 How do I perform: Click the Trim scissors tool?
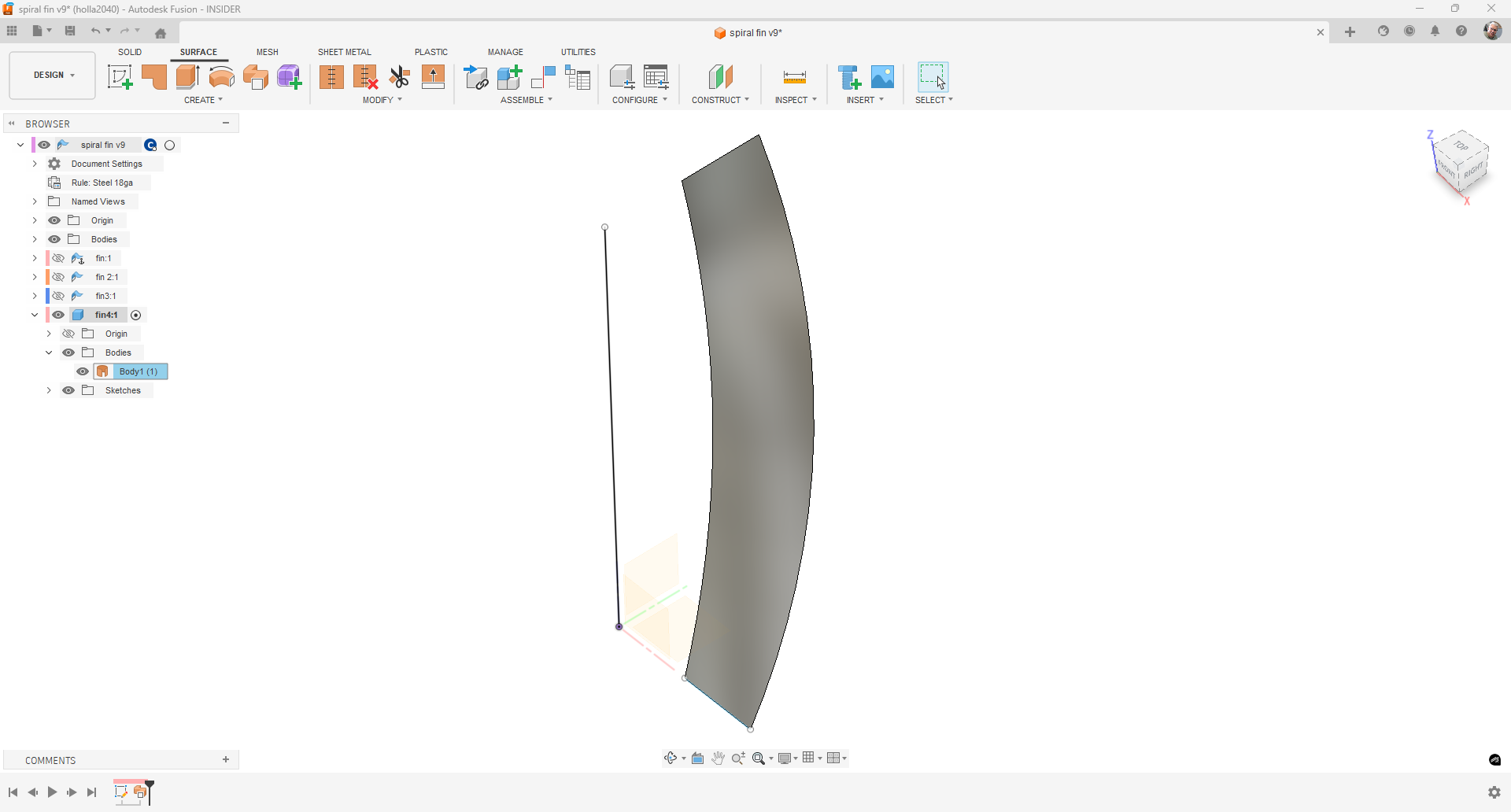click(400, 77)
